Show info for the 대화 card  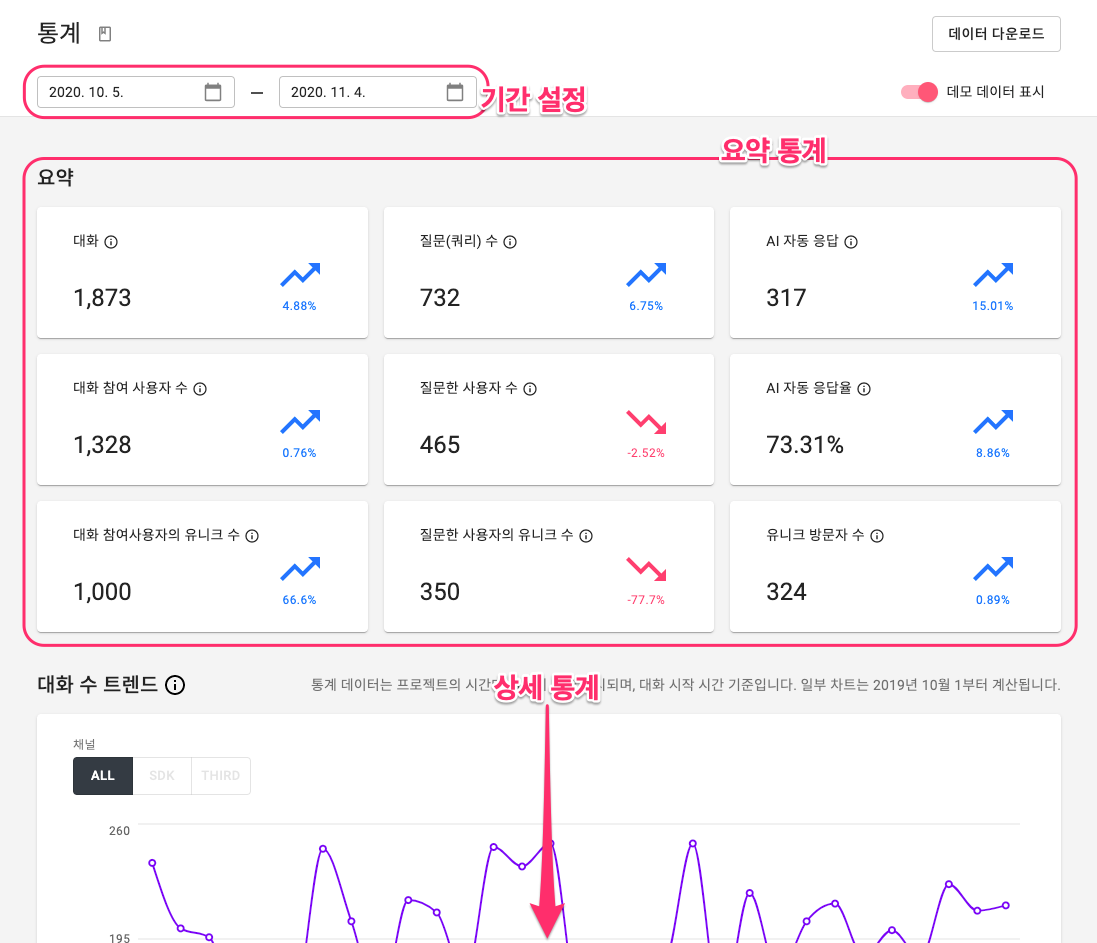[111, 242]
